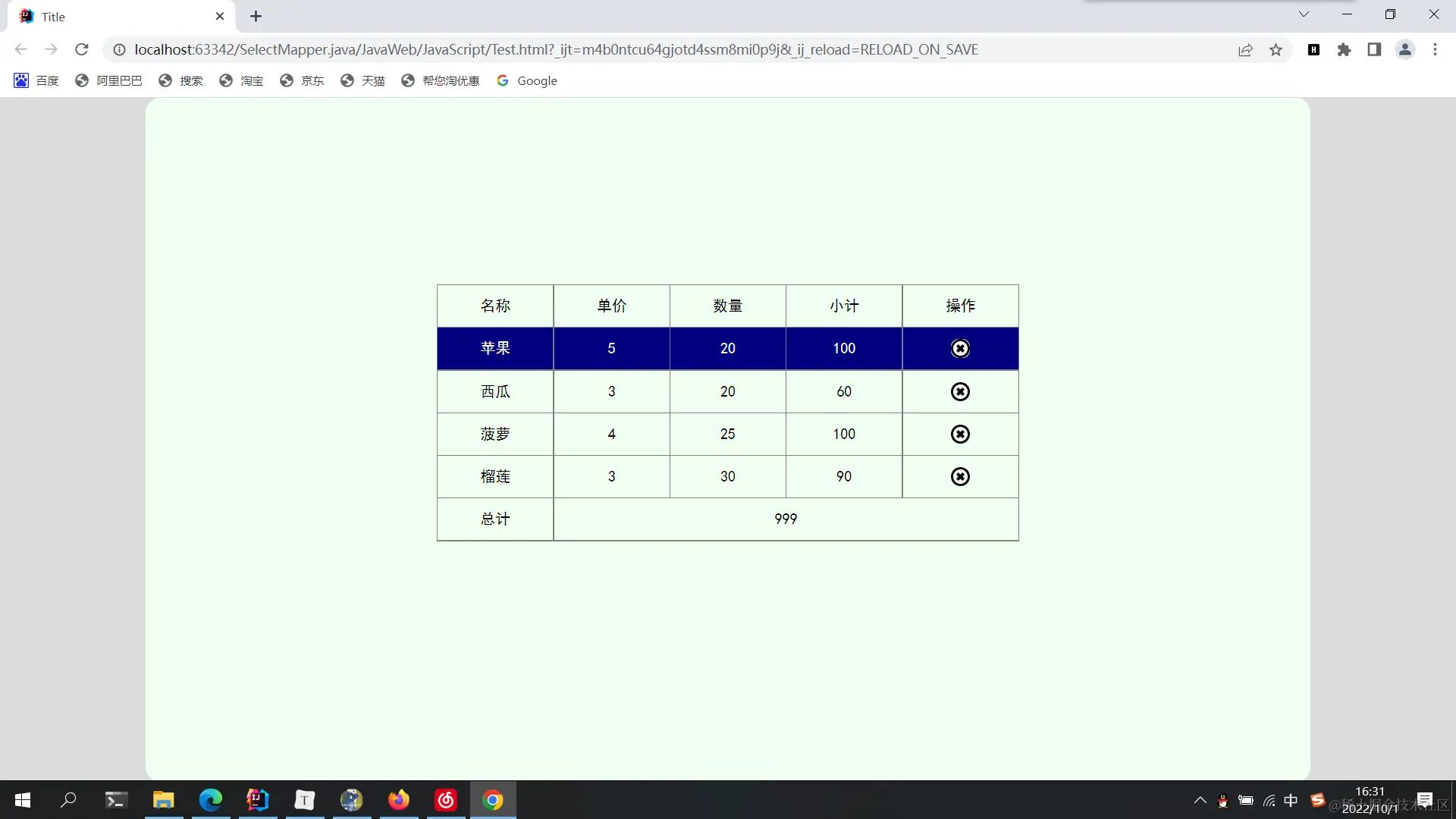Toggle the Chinese input indicator in system tray
The width and height of the screenshot is (1456, 819).
pyautogui.click(x=1292, y=800)
